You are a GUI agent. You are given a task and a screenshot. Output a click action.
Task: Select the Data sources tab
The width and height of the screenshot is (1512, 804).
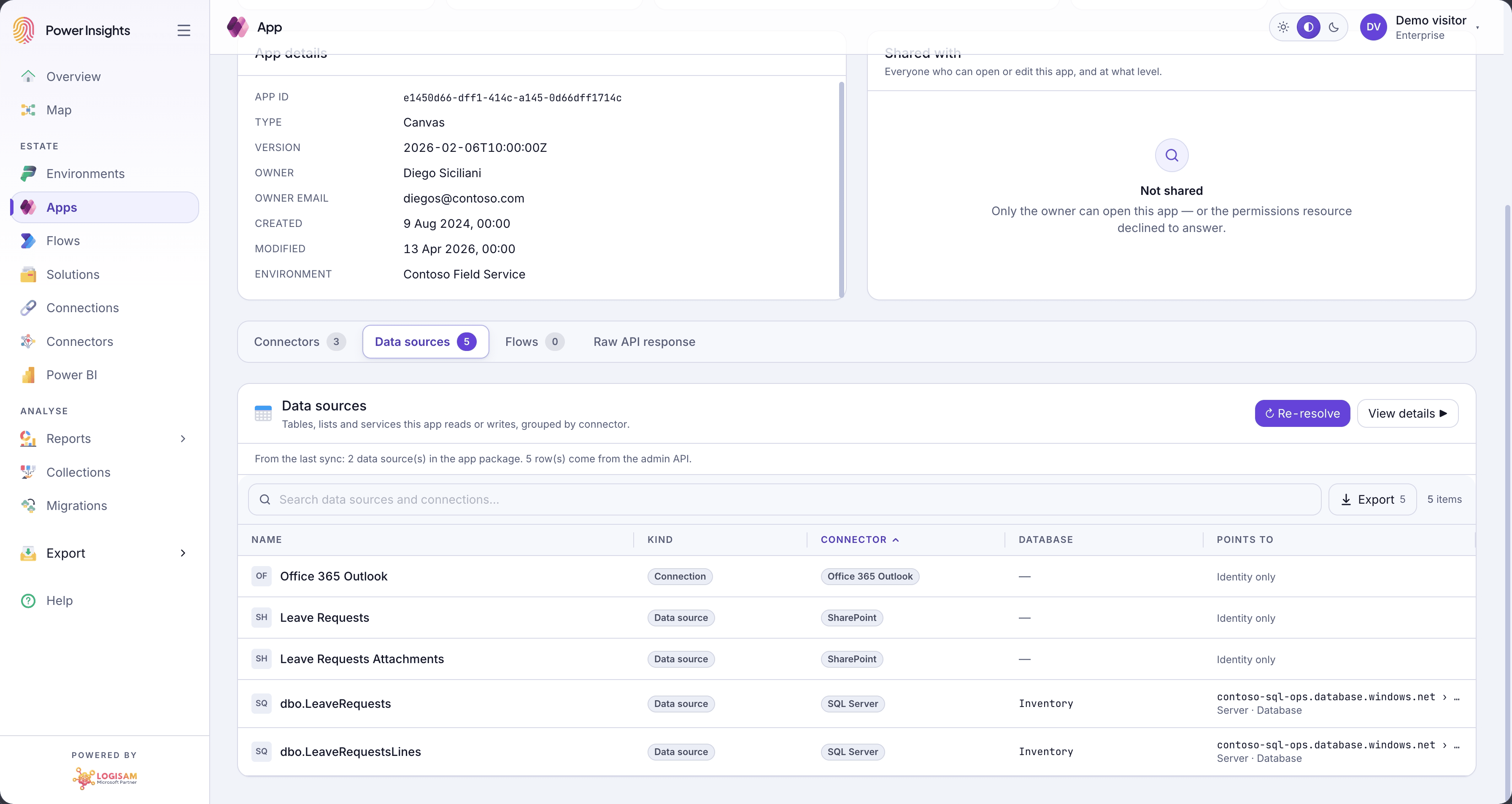click(426, 342)
